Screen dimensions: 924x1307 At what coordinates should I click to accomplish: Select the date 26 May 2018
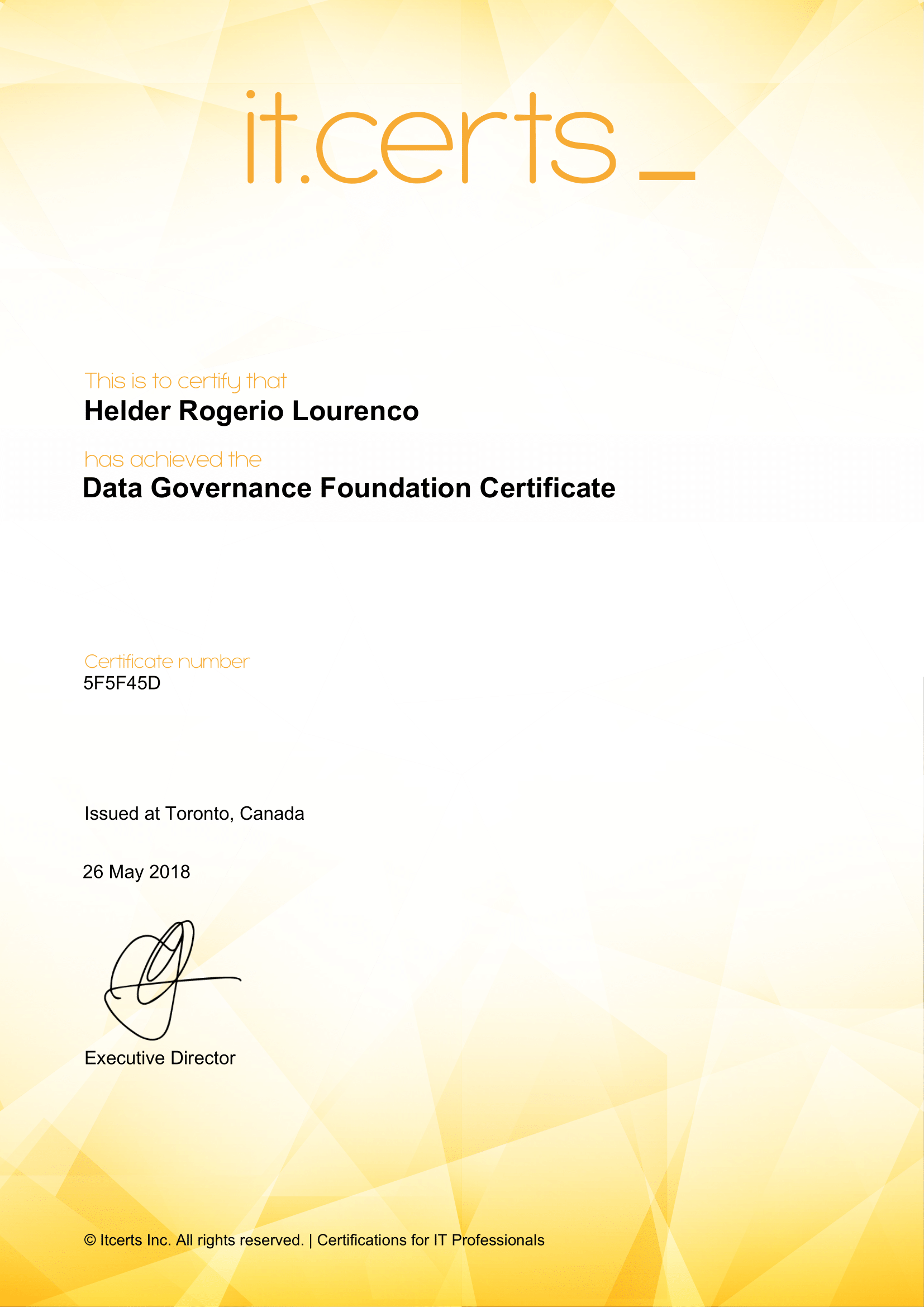136,872
